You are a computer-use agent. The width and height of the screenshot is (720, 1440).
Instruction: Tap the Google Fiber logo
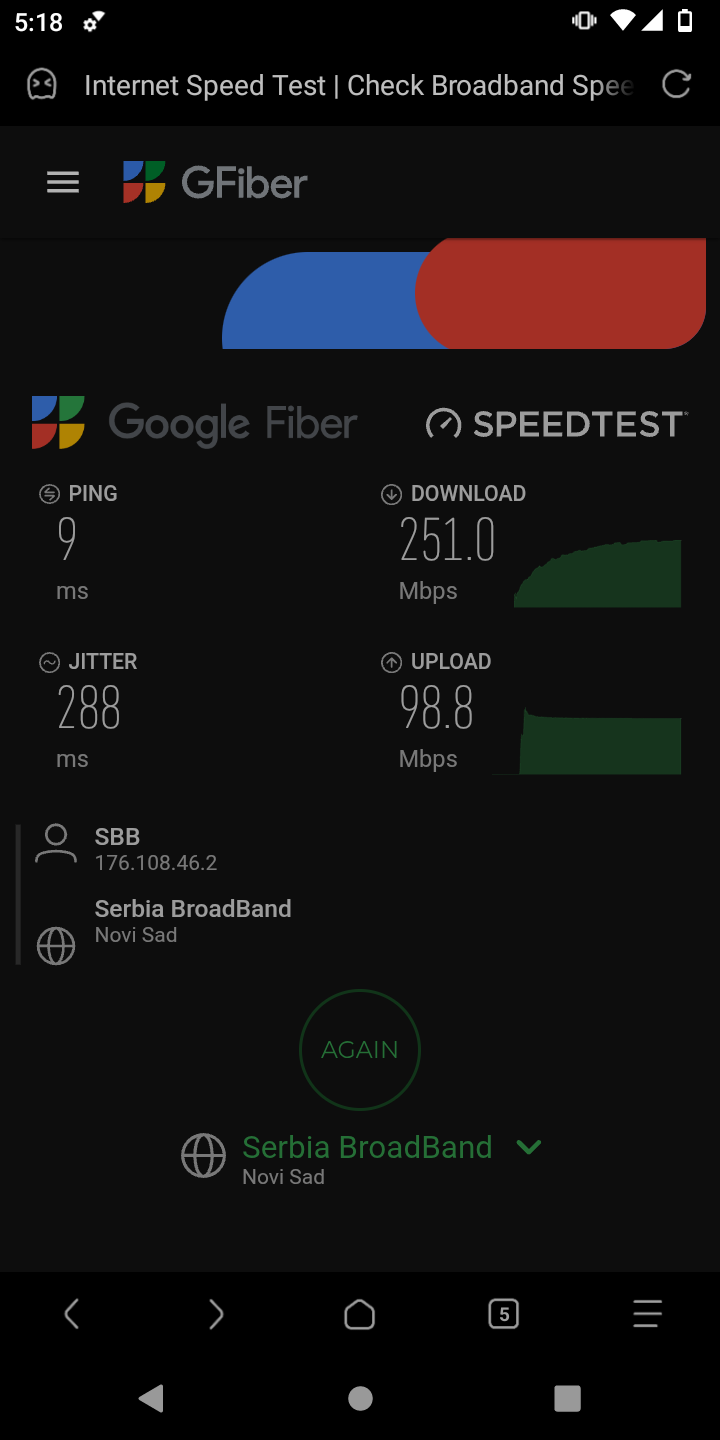(194, 423)
